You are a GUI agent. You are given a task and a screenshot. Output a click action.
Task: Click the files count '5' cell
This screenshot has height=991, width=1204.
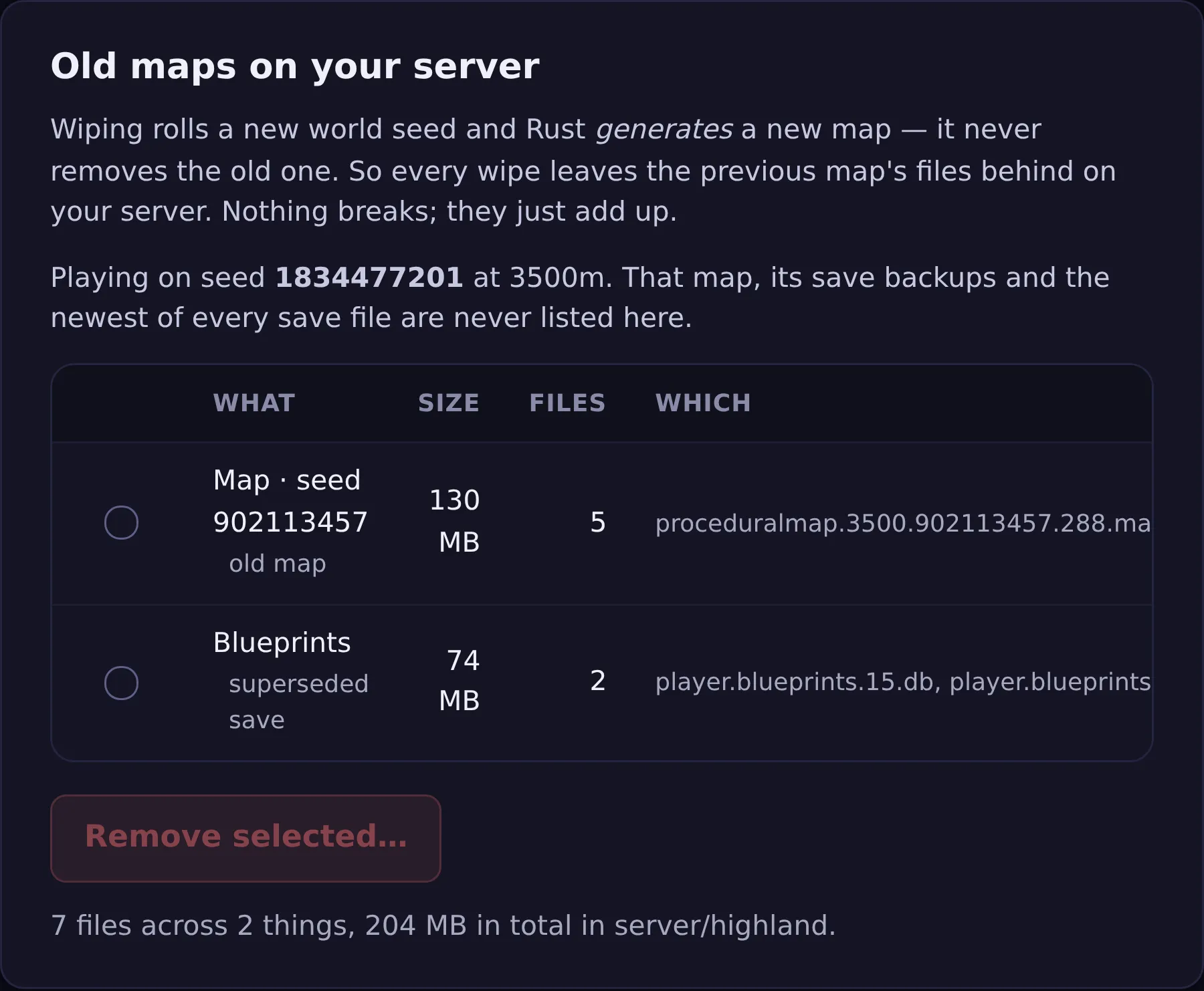598,523
